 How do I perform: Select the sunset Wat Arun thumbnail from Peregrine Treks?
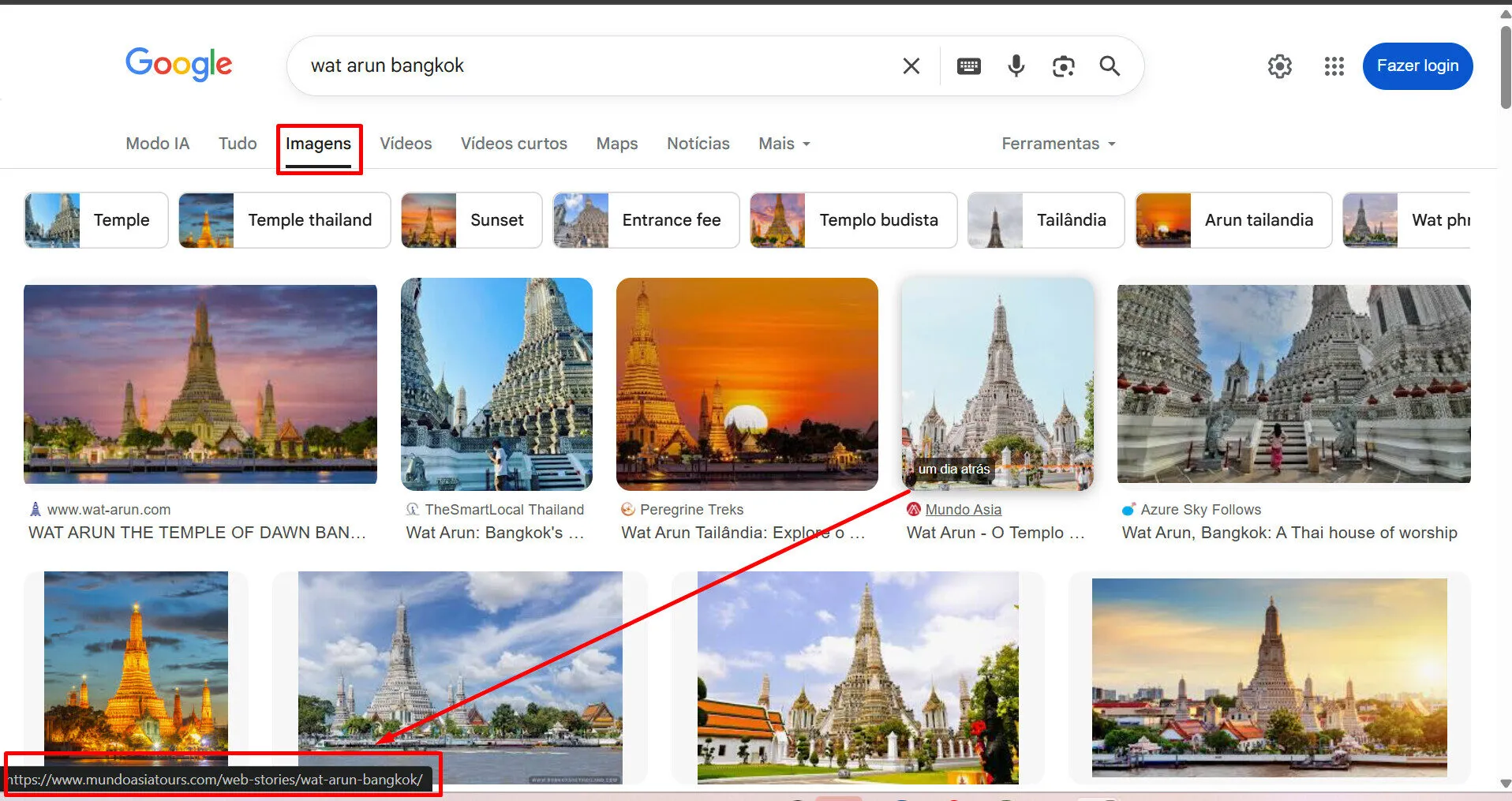click(747, 384)
